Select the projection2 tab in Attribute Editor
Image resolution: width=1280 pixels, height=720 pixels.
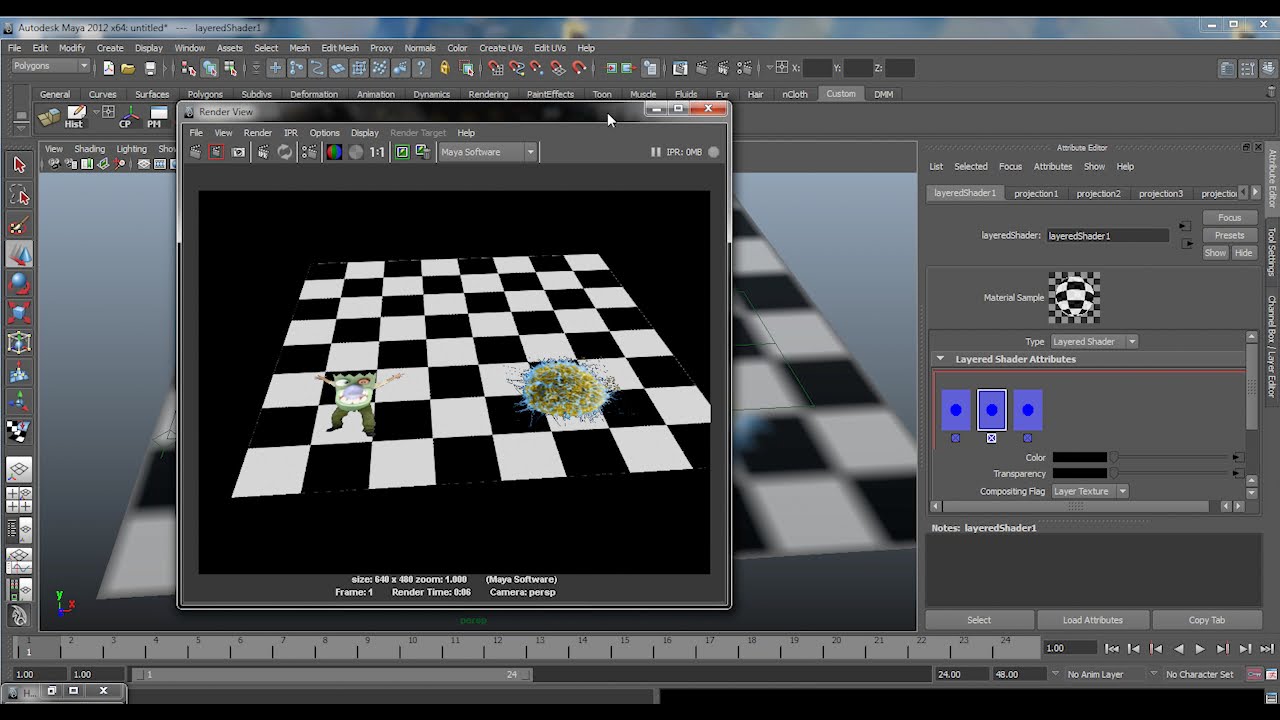pyautogui.click(x=1098, y=193)
